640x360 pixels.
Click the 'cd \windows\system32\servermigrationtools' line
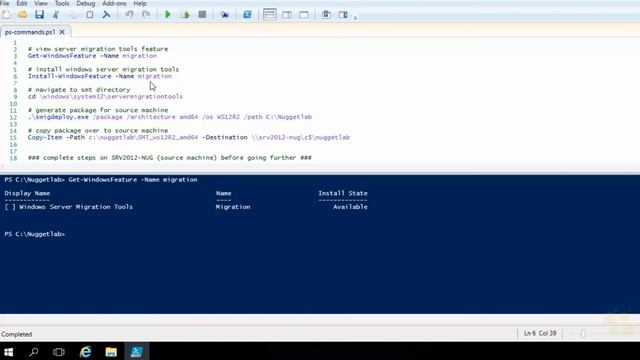(105, 96)
